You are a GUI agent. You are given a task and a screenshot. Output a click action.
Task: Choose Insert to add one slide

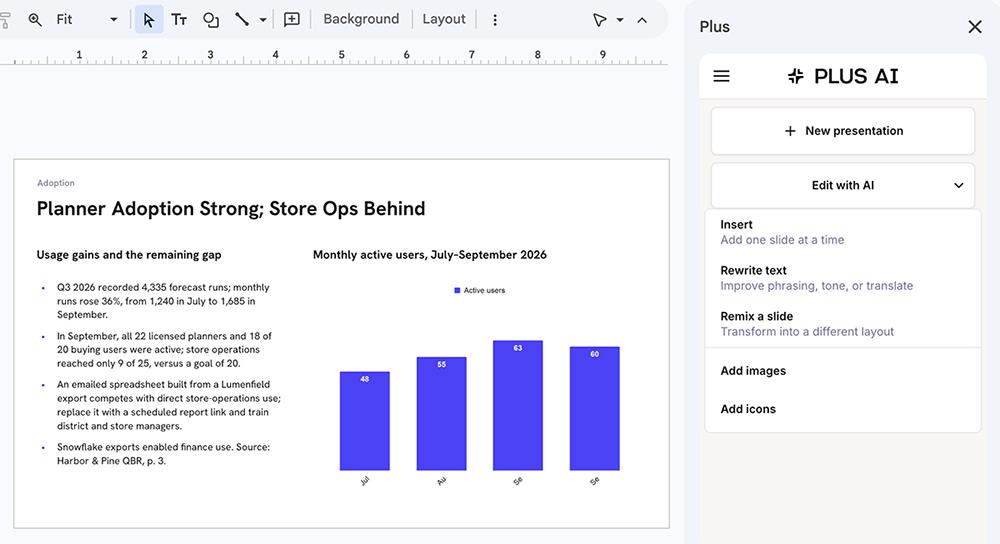(842, 232)
